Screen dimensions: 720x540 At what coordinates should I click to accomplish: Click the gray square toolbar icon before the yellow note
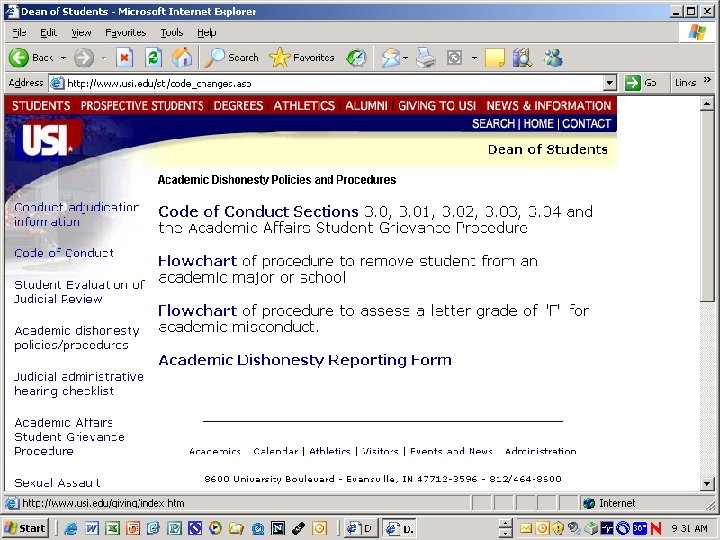pos(454,58)
